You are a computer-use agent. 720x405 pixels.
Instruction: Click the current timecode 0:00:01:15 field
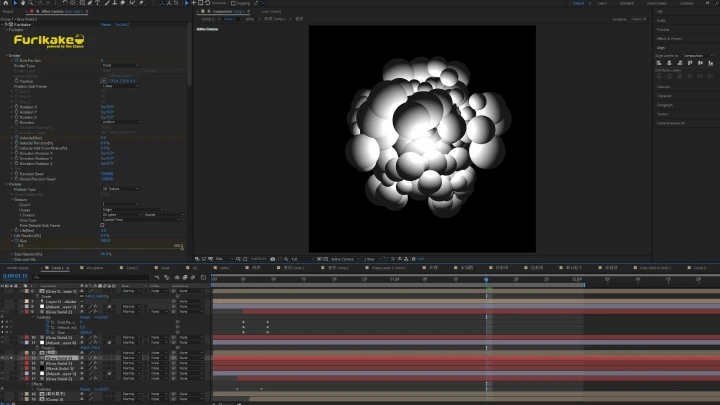(15, 276)
